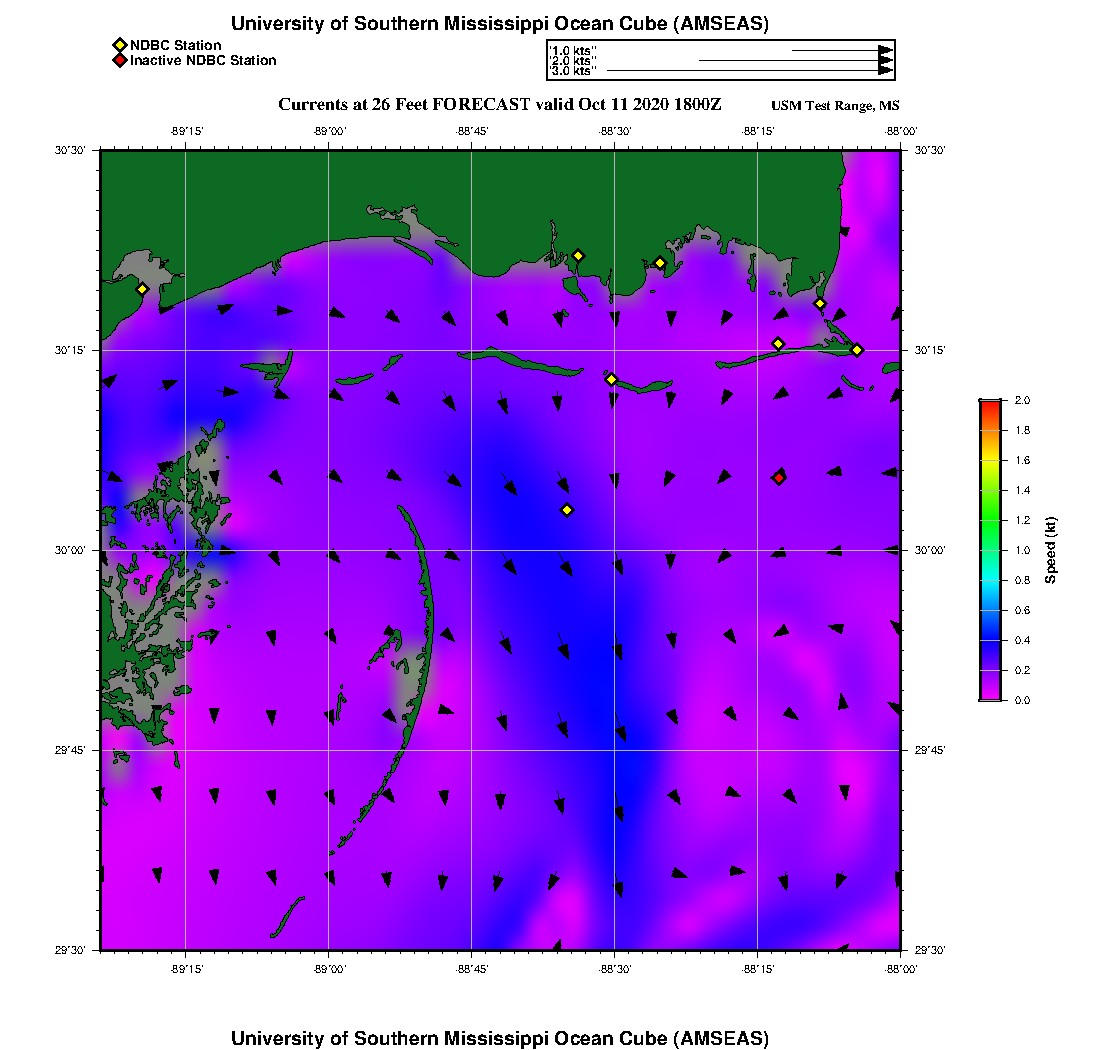Click the magenta bottom of the speed color bar

point(989,696)
